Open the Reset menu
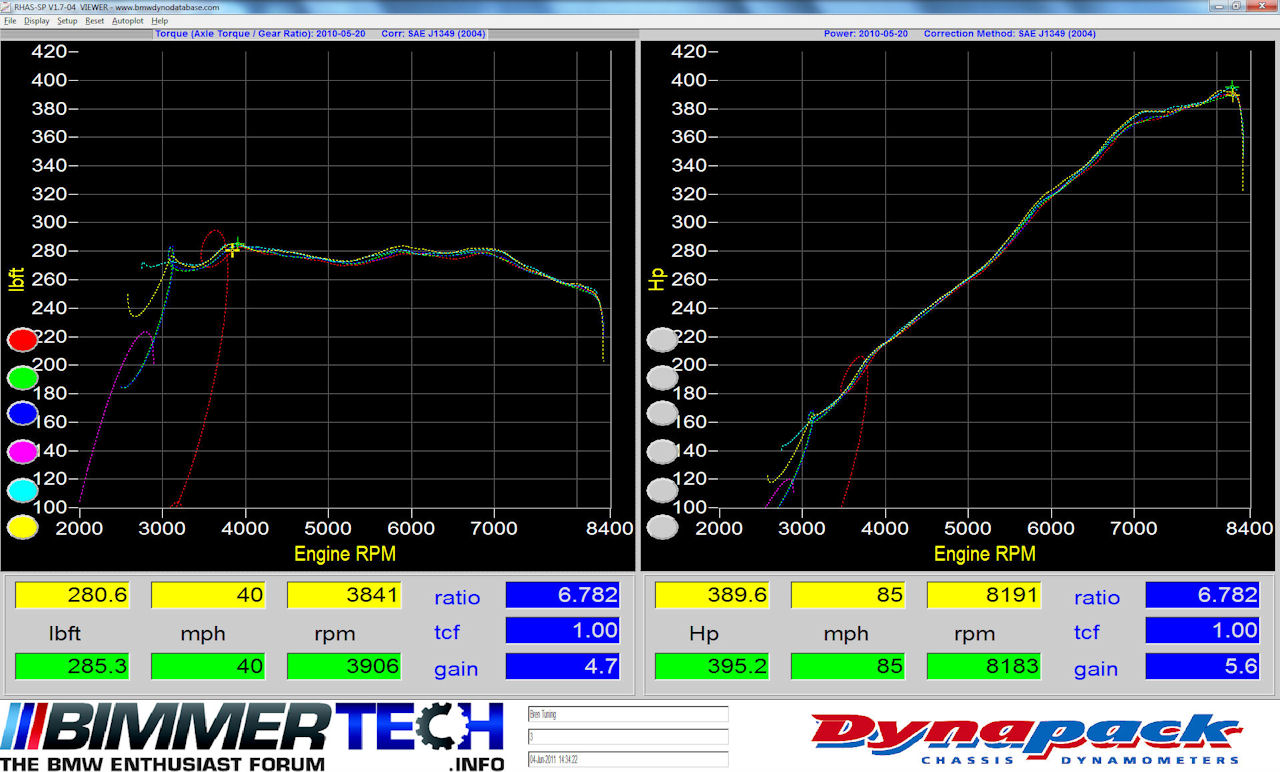The image size is (1280, 772). [x=94, y=20]
